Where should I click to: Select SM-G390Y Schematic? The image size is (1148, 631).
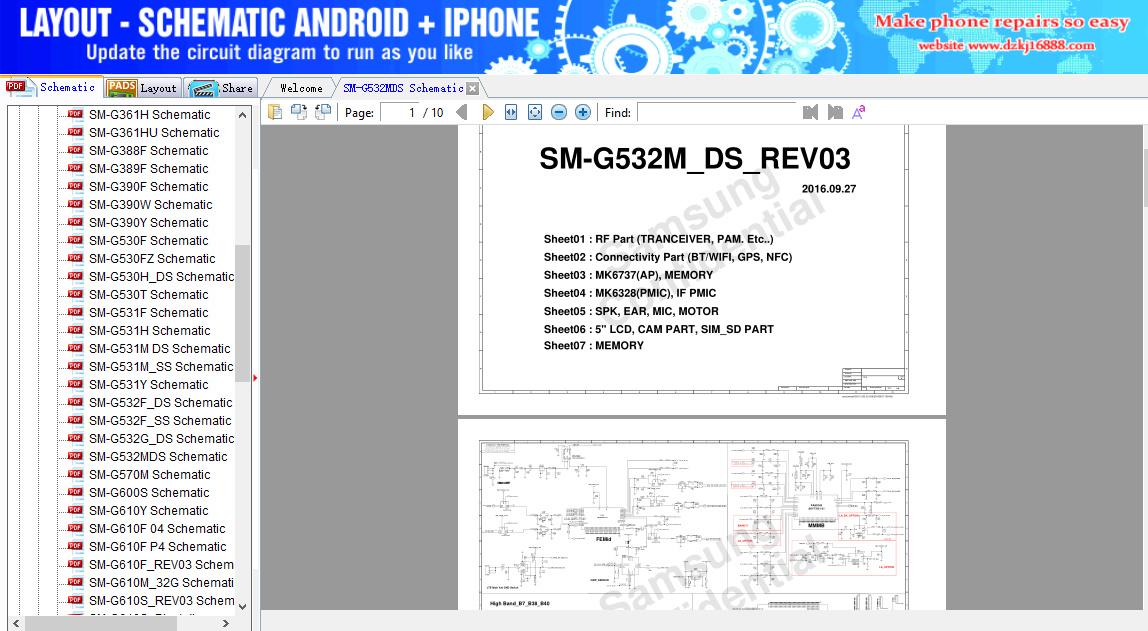[x=149, y=223]
